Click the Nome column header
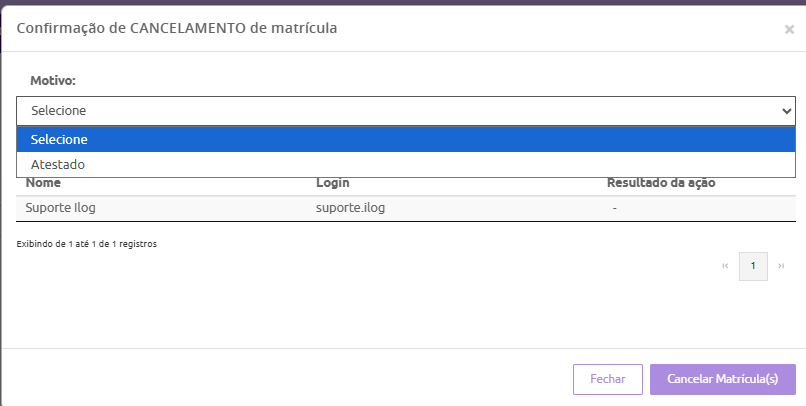 (x=44, y=183)
